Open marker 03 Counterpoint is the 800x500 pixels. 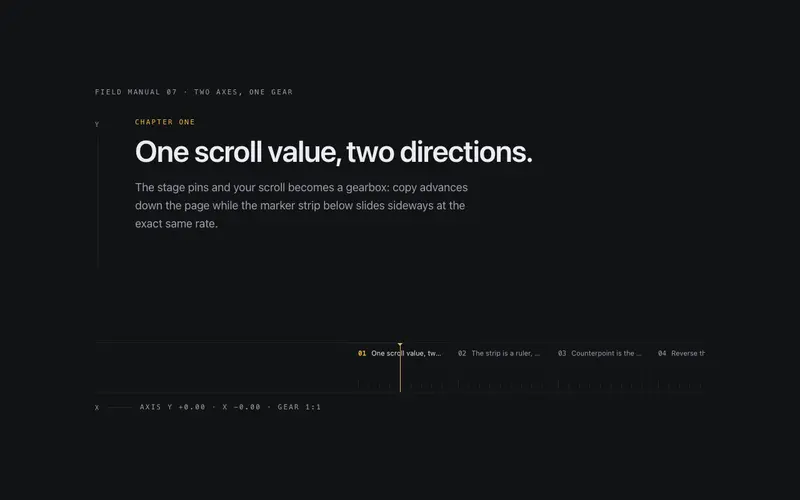coord(599,353)
